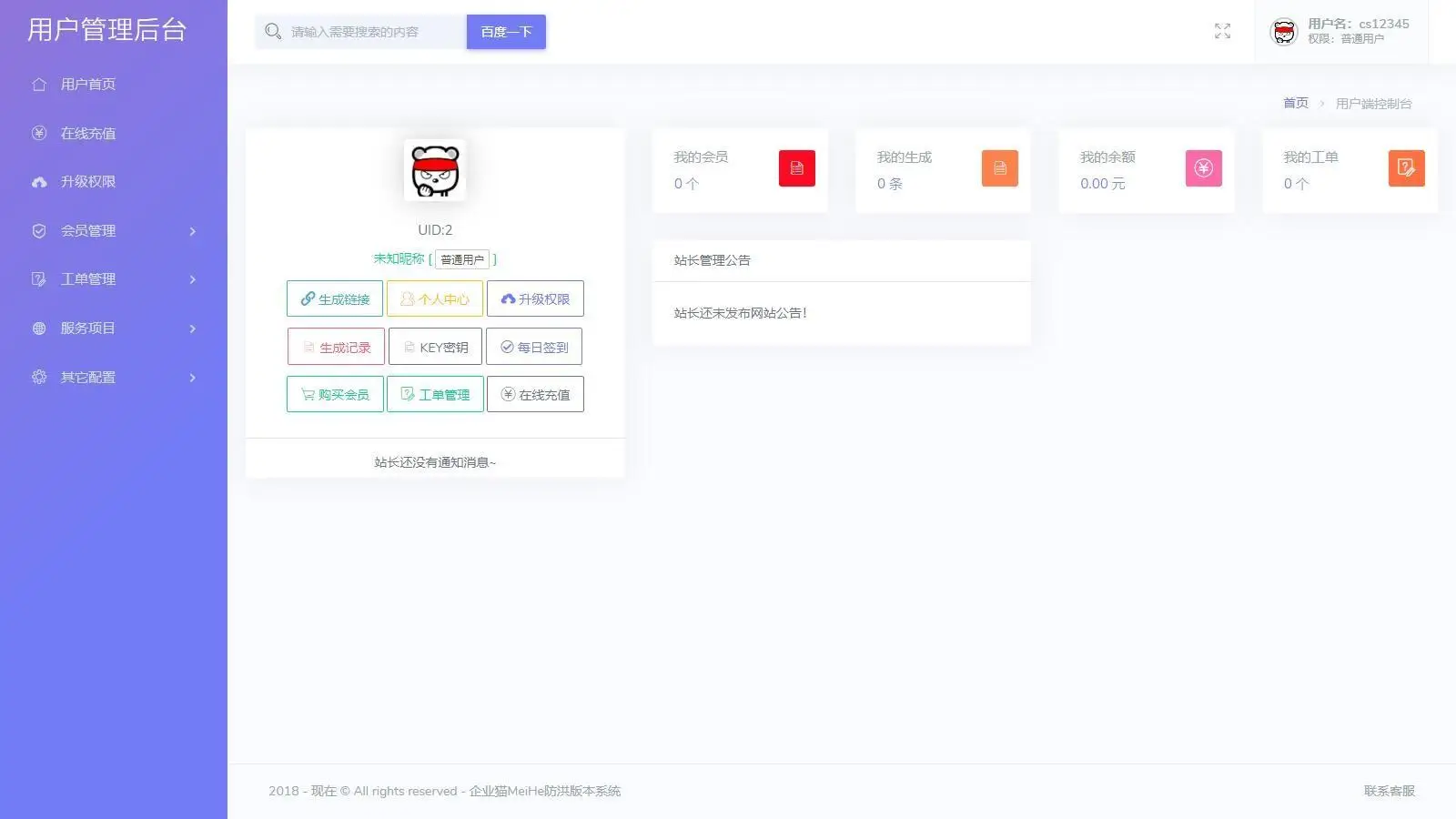The width and height of the screenshot is (1456, 819).
Task: Click the orange document icon on 我的生成 card
Action: pos(999,167)
